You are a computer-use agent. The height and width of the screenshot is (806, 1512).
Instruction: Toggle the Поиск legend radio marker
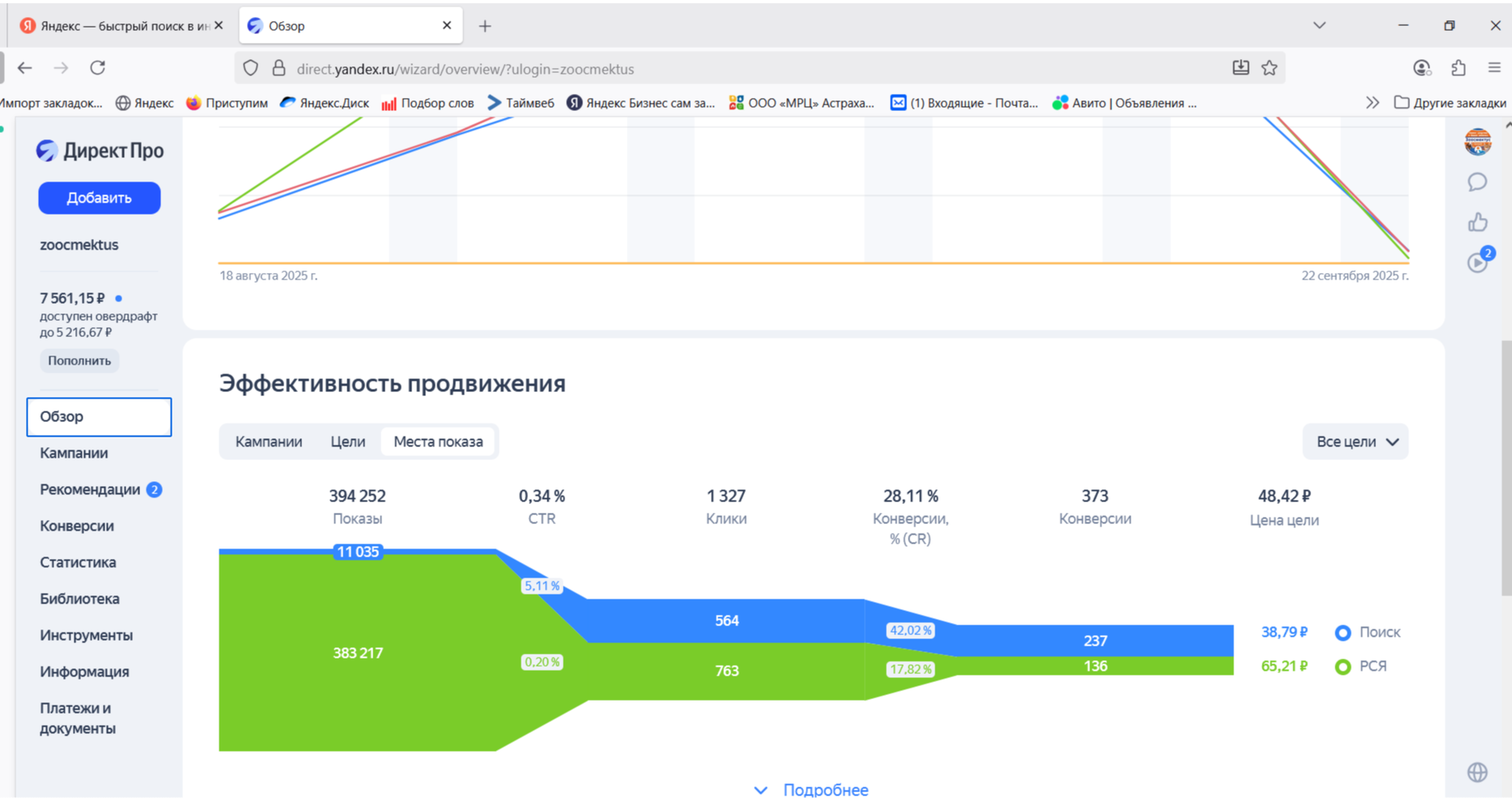(1343, 633)
